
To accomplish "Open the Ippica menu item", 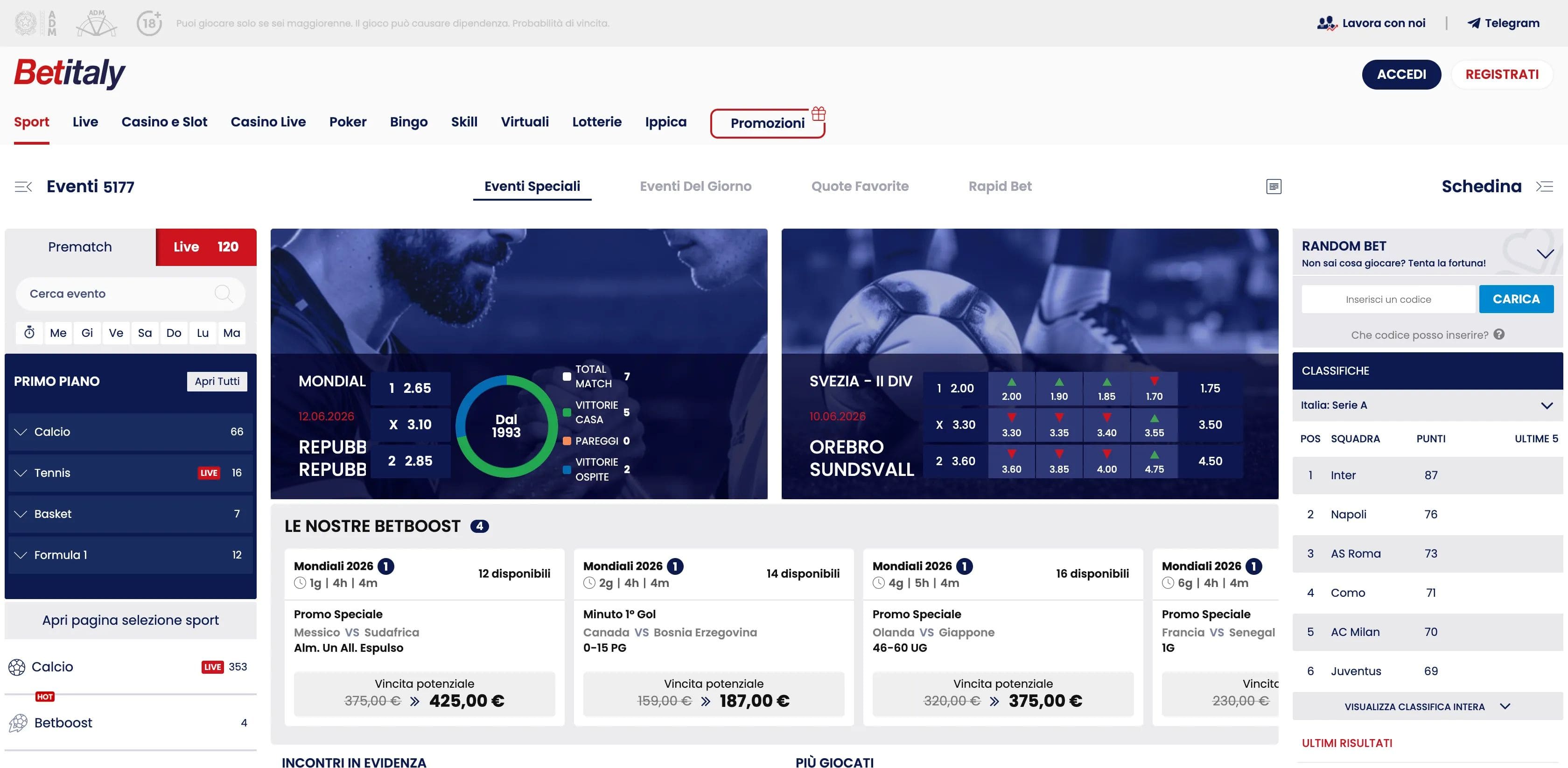I will pos(665,122).
